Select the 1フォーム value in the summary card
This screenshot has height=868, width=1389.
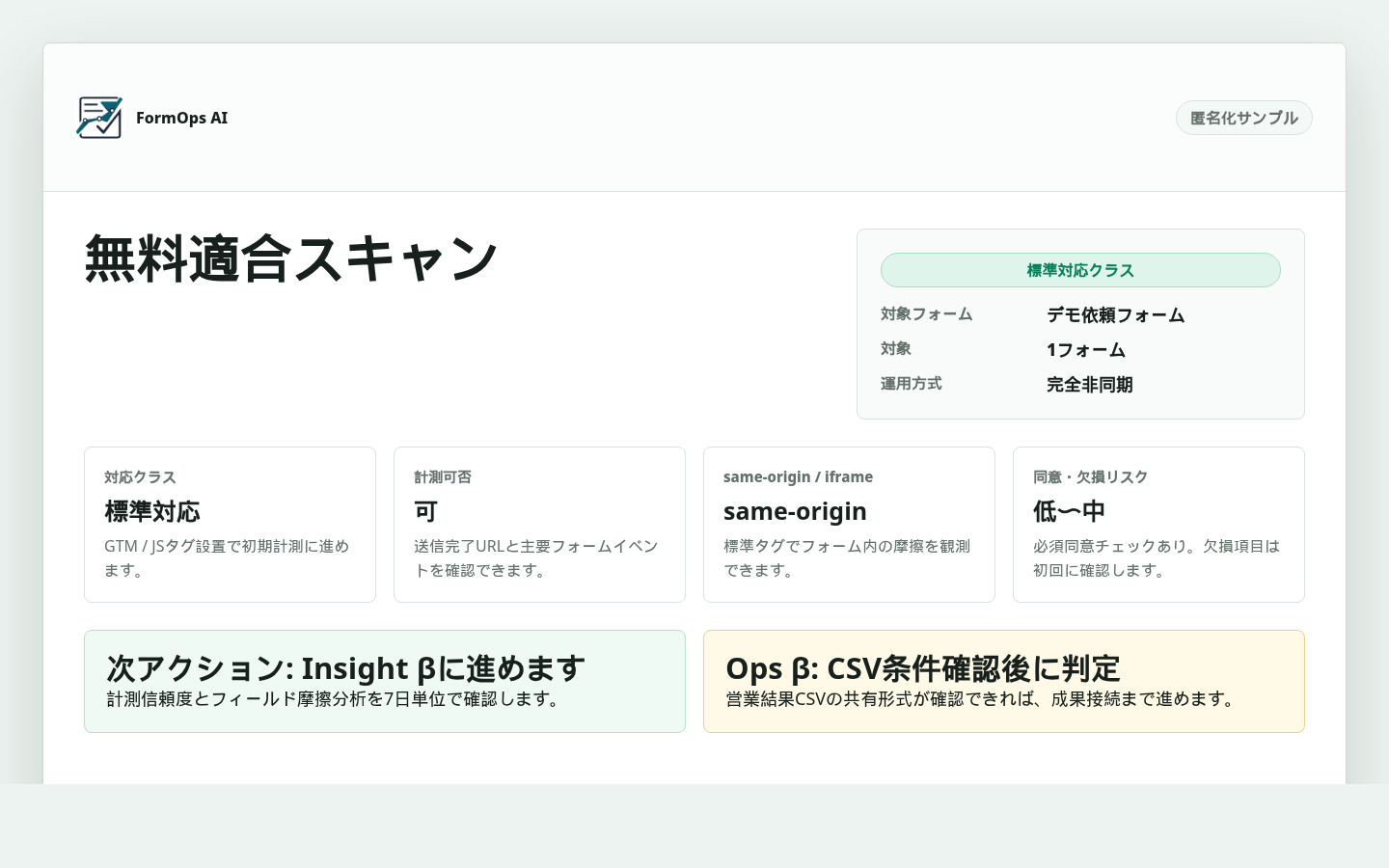[1085, 349]
